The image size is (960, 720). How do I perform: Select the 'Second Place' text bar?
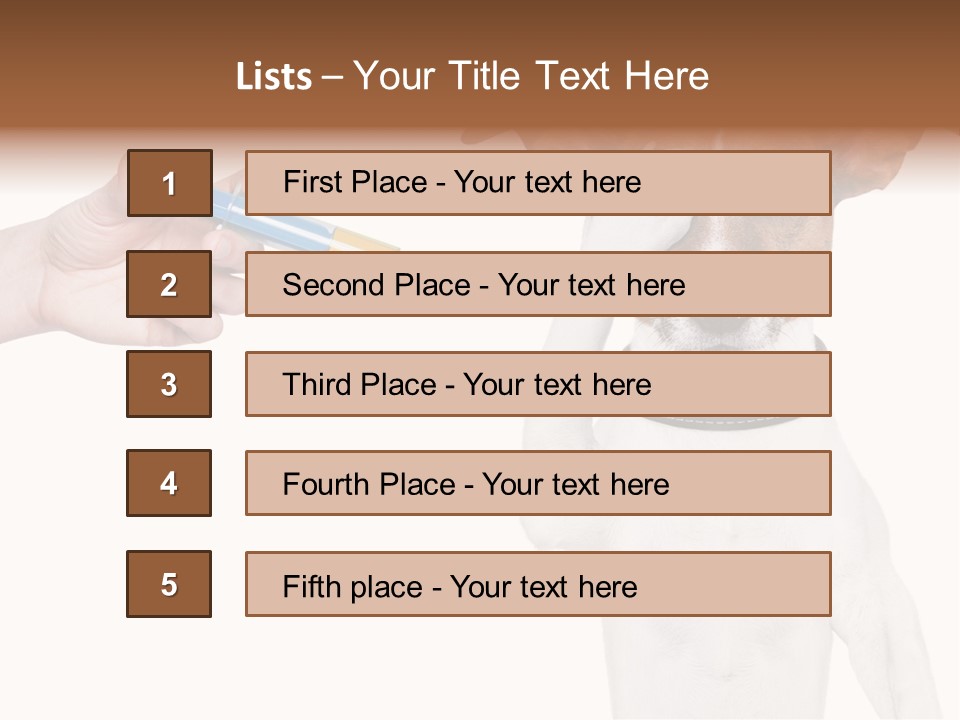pyautogui.click(x=538, y=284)
